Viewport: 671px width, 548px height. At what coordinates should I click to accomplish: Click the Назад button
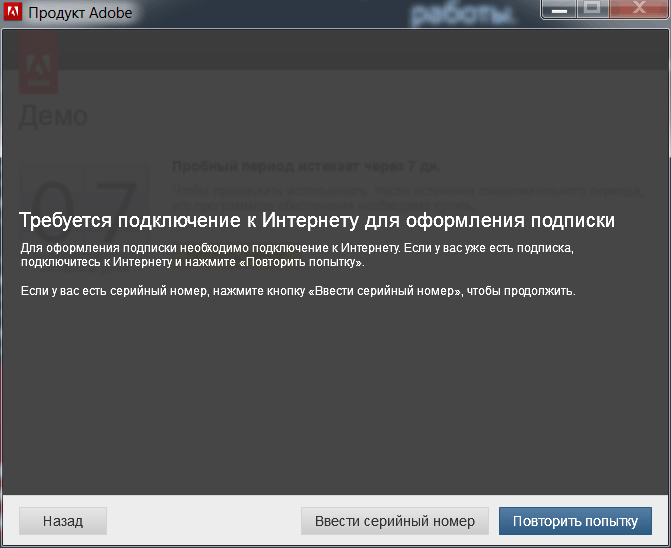(x=63, y=521)
